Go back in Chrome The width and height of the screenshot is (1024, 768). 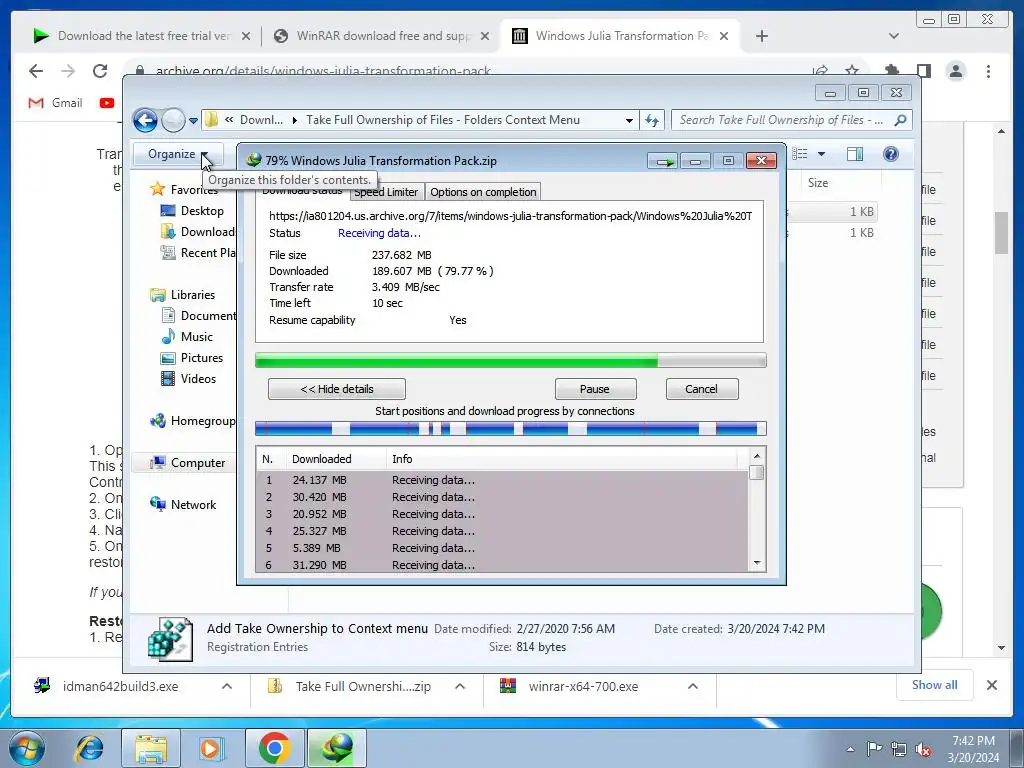click(x=36, y=71)
